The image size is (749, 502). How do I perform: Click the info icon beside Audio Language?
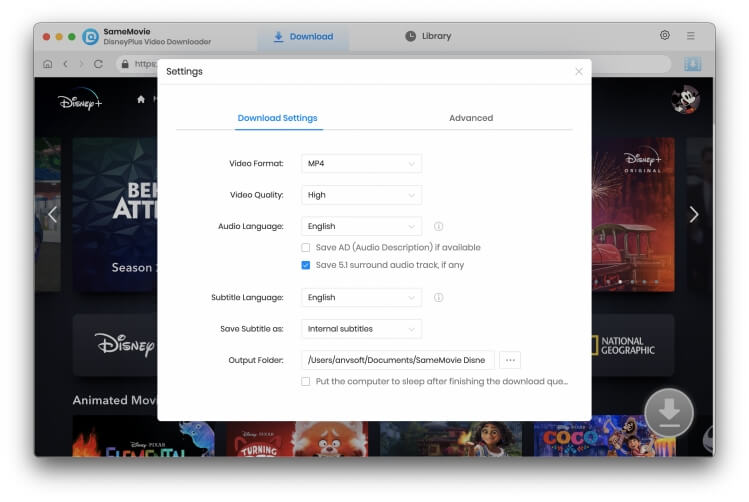click(438, 227)
